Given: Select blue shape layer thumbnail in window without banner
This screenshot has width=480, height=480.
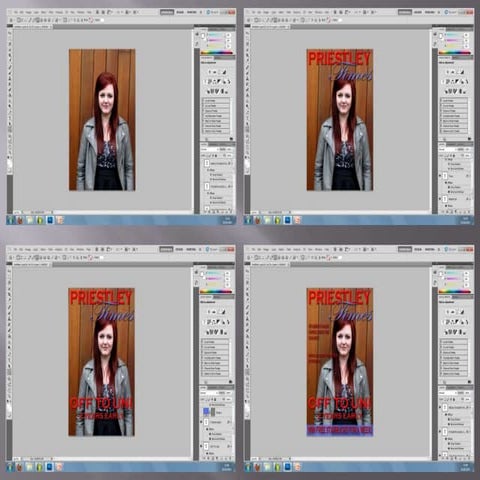Looking at the screenshot, I should 206,412.
